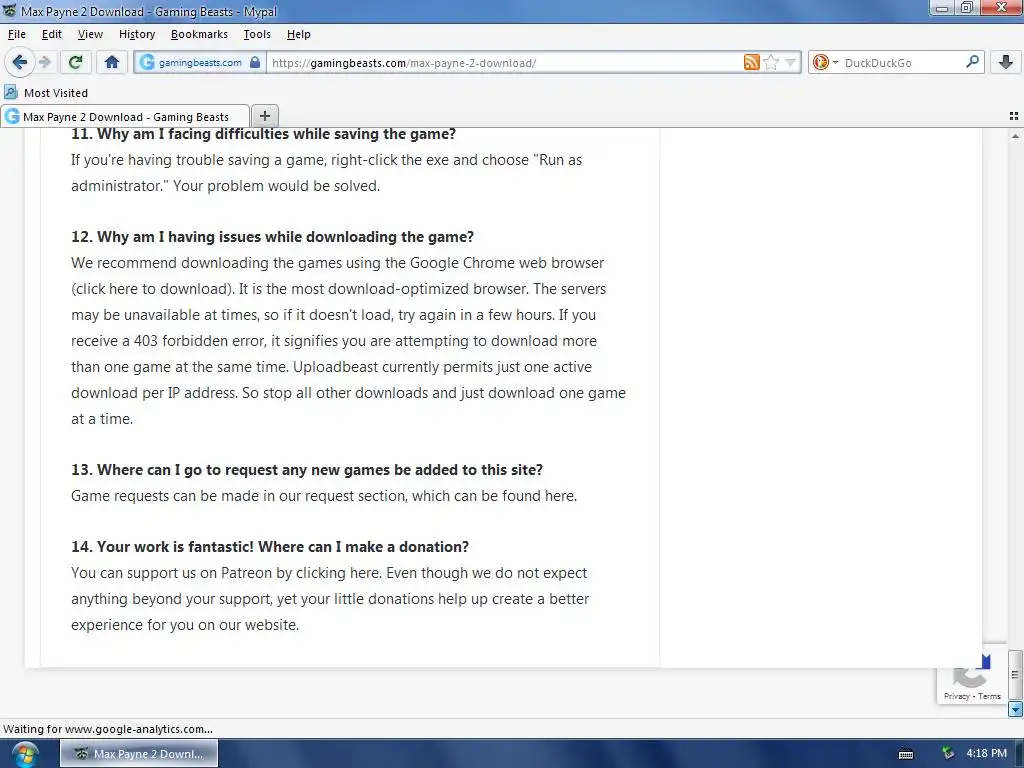This screenshot has height=768, width=1024.
Task: Open a new tab with plus button
Action: 264,116
